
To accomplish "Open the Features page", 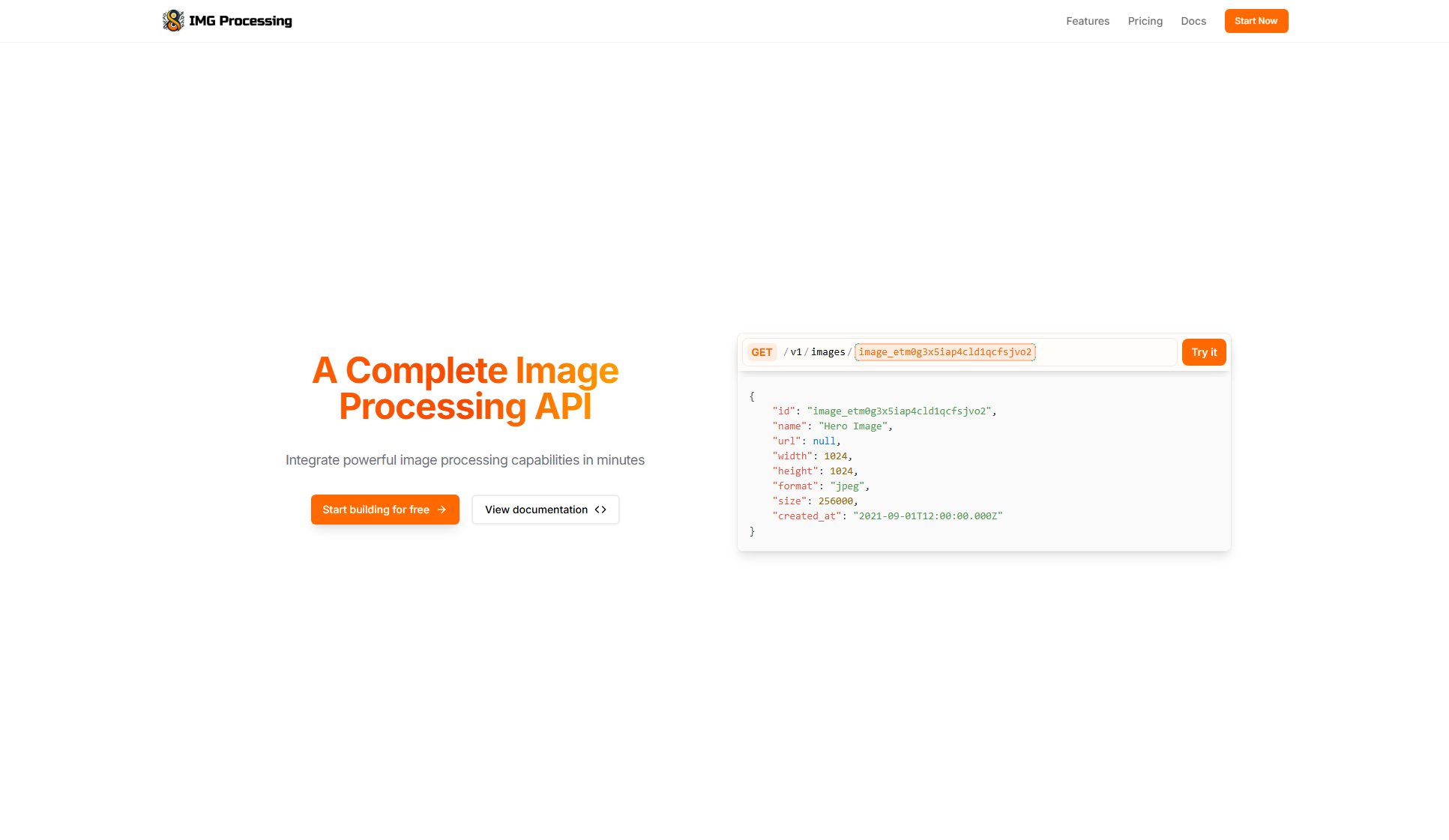I will 1087,21.
